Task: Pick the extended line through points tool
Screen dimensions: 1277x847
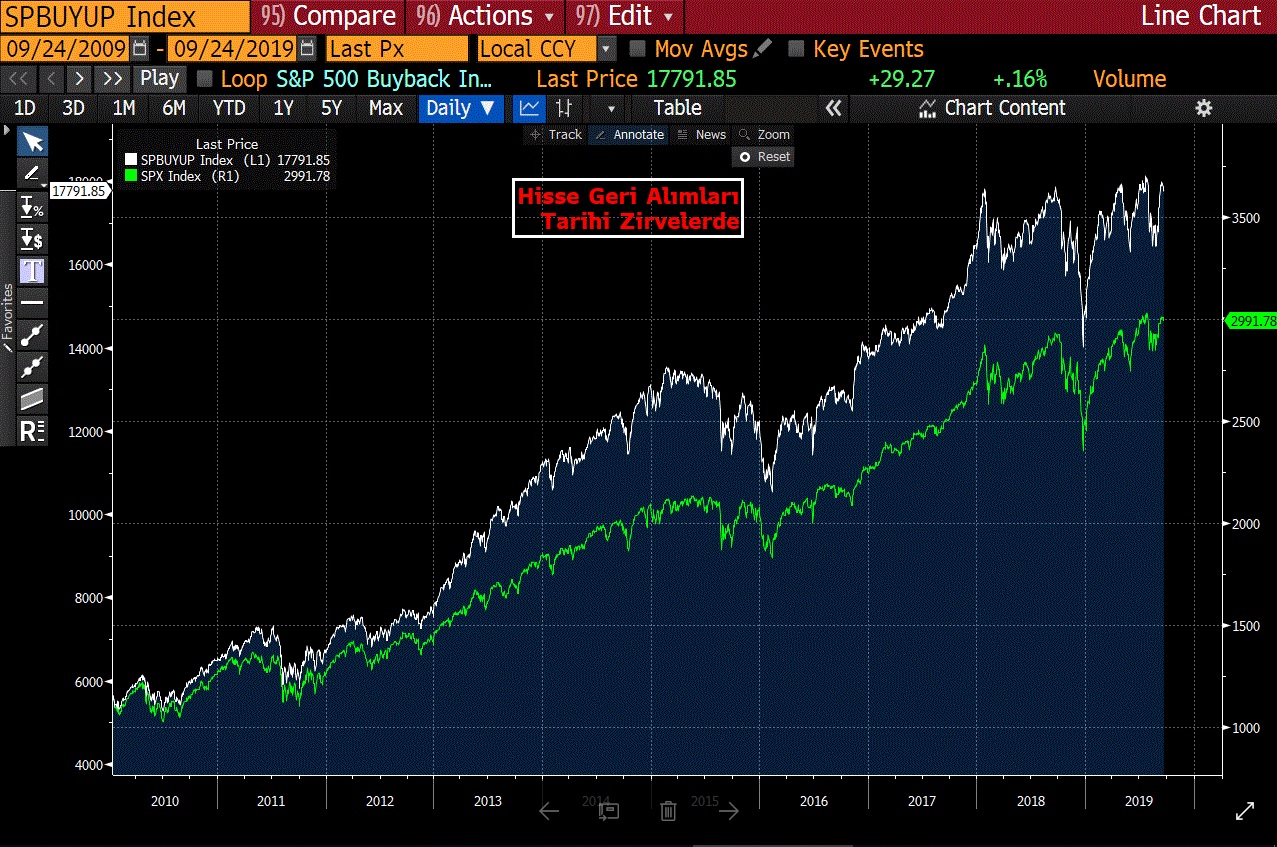Action: tap(33, 366)
